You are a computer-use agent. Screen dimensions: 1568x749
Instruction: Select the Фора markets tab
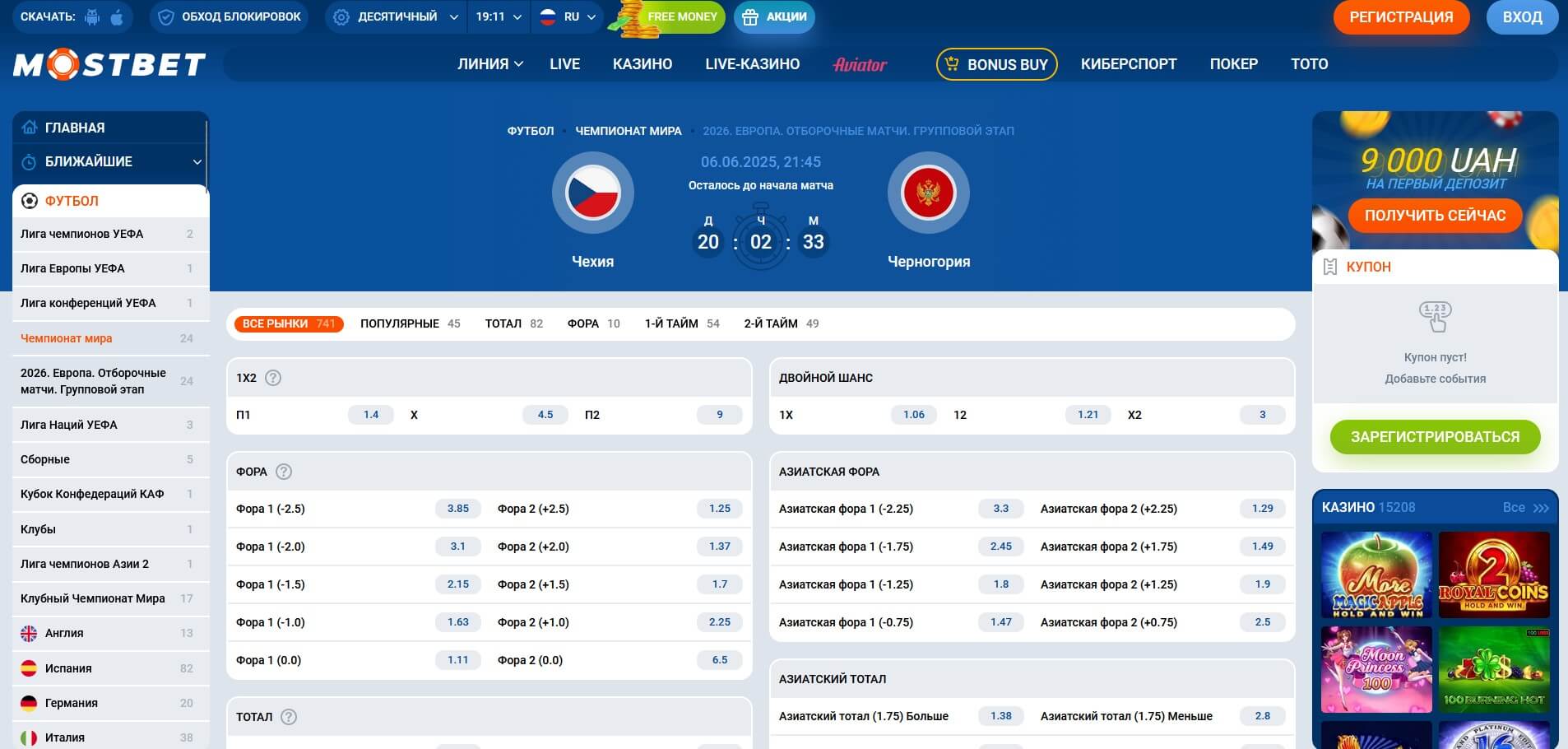[594, 323]
